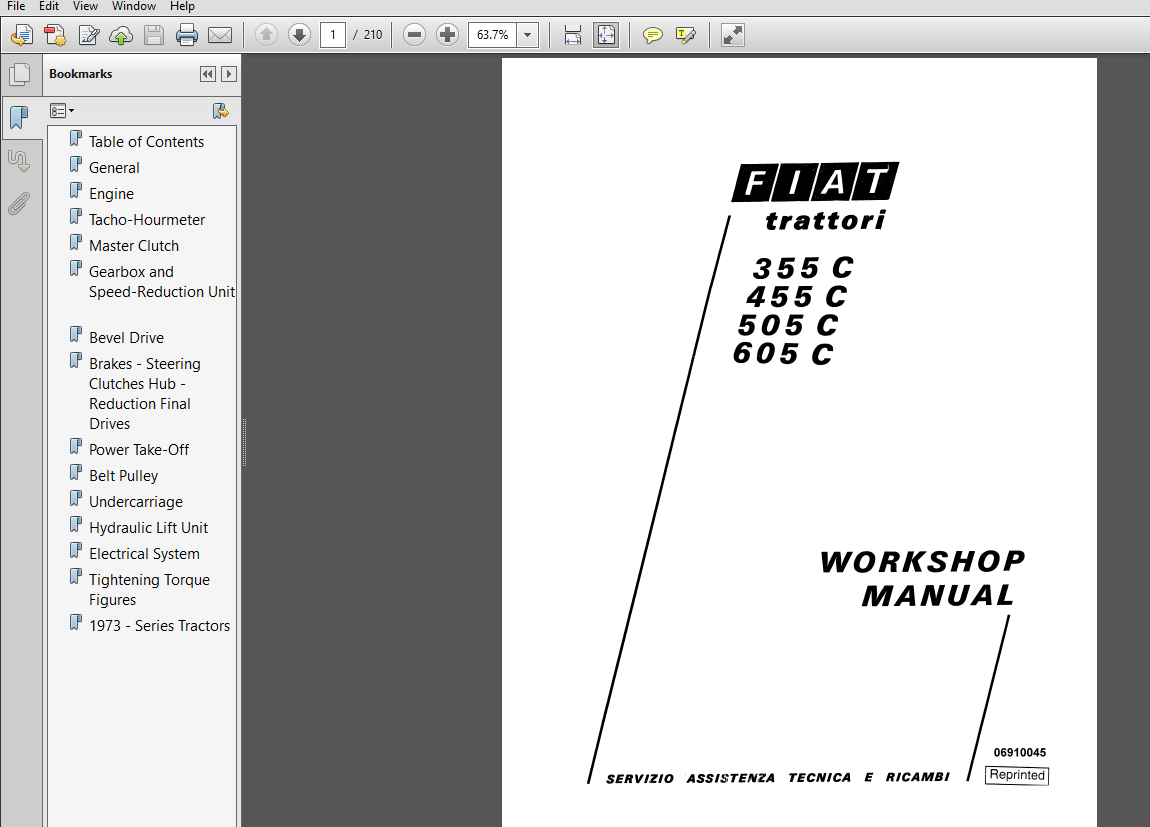The height and width of the screenshot is (827, 1150).
Task: Go to previous page with up arrow
Action: 266,34
